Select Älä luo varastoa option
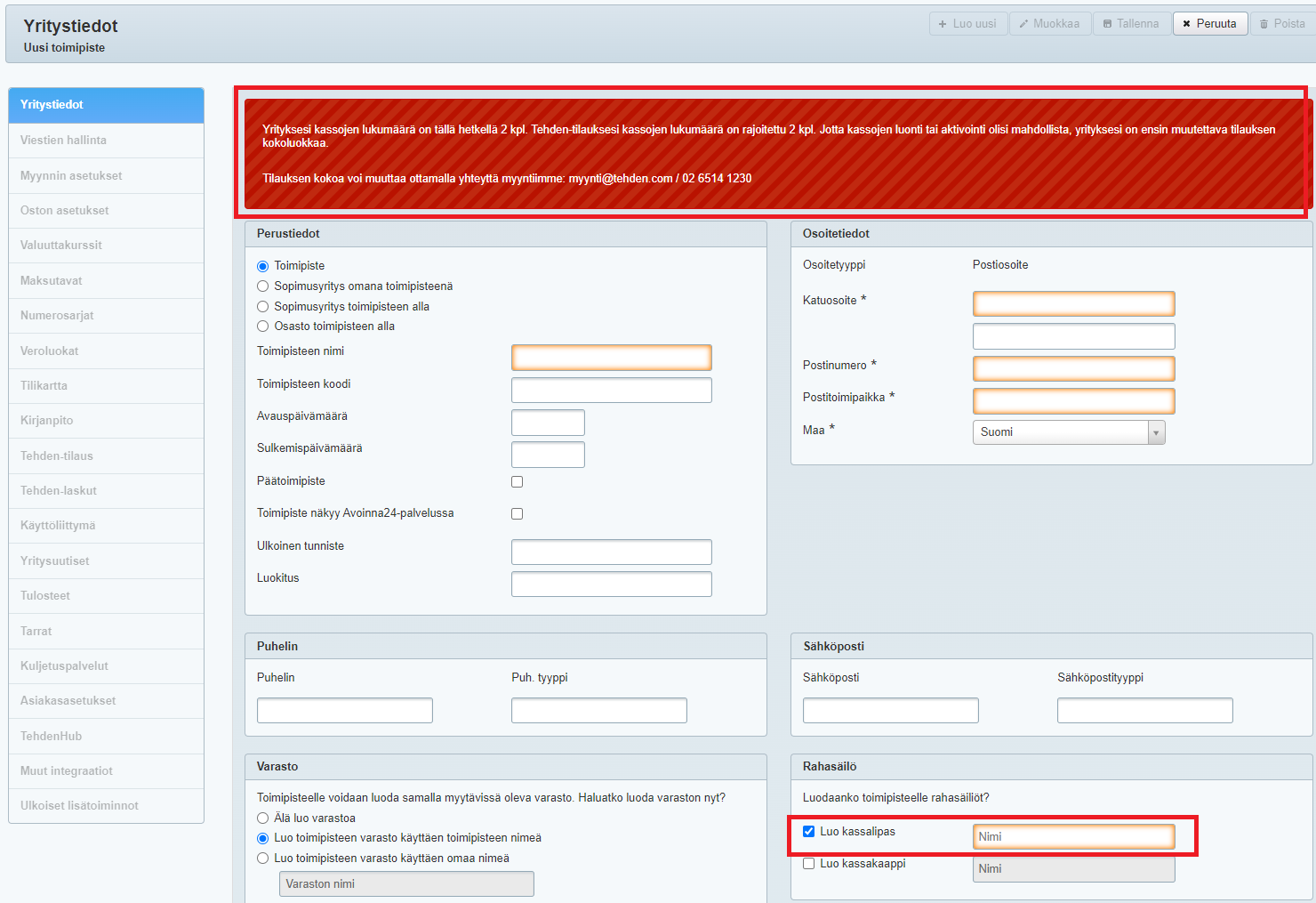Viewport: 1316px width, 903px height. 263,818
